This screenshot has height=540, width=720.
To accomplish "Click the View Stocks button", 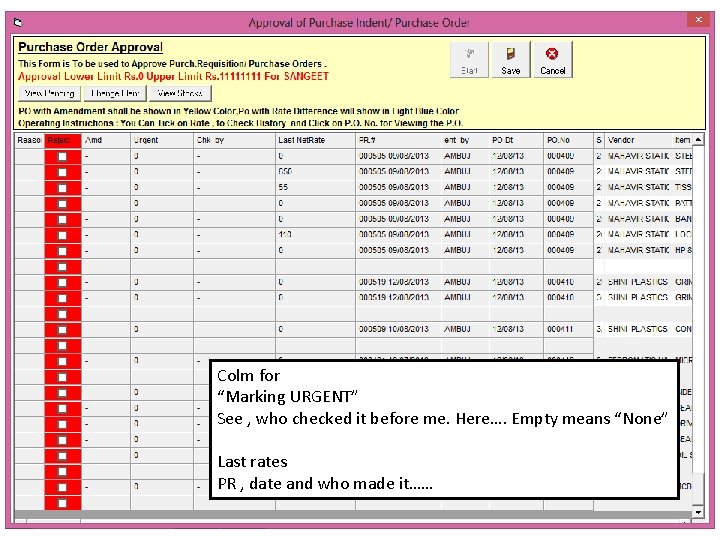I will click(x=180, y=93).
